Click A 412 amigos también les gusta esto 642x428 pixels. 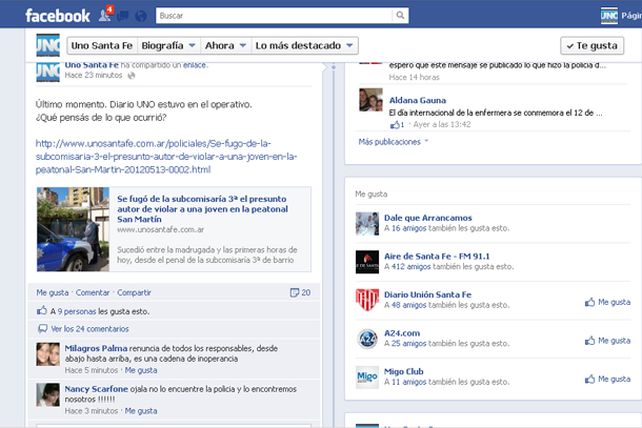(x=449, y=267)
